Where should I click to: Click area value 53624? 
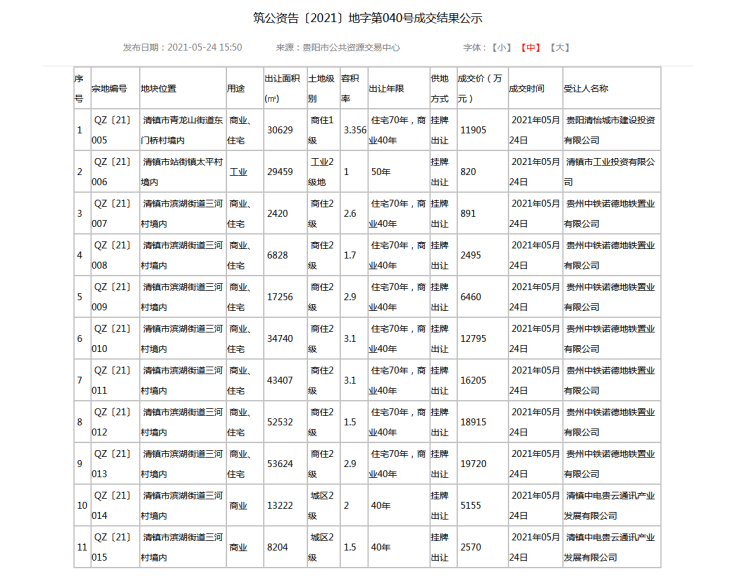280,464
